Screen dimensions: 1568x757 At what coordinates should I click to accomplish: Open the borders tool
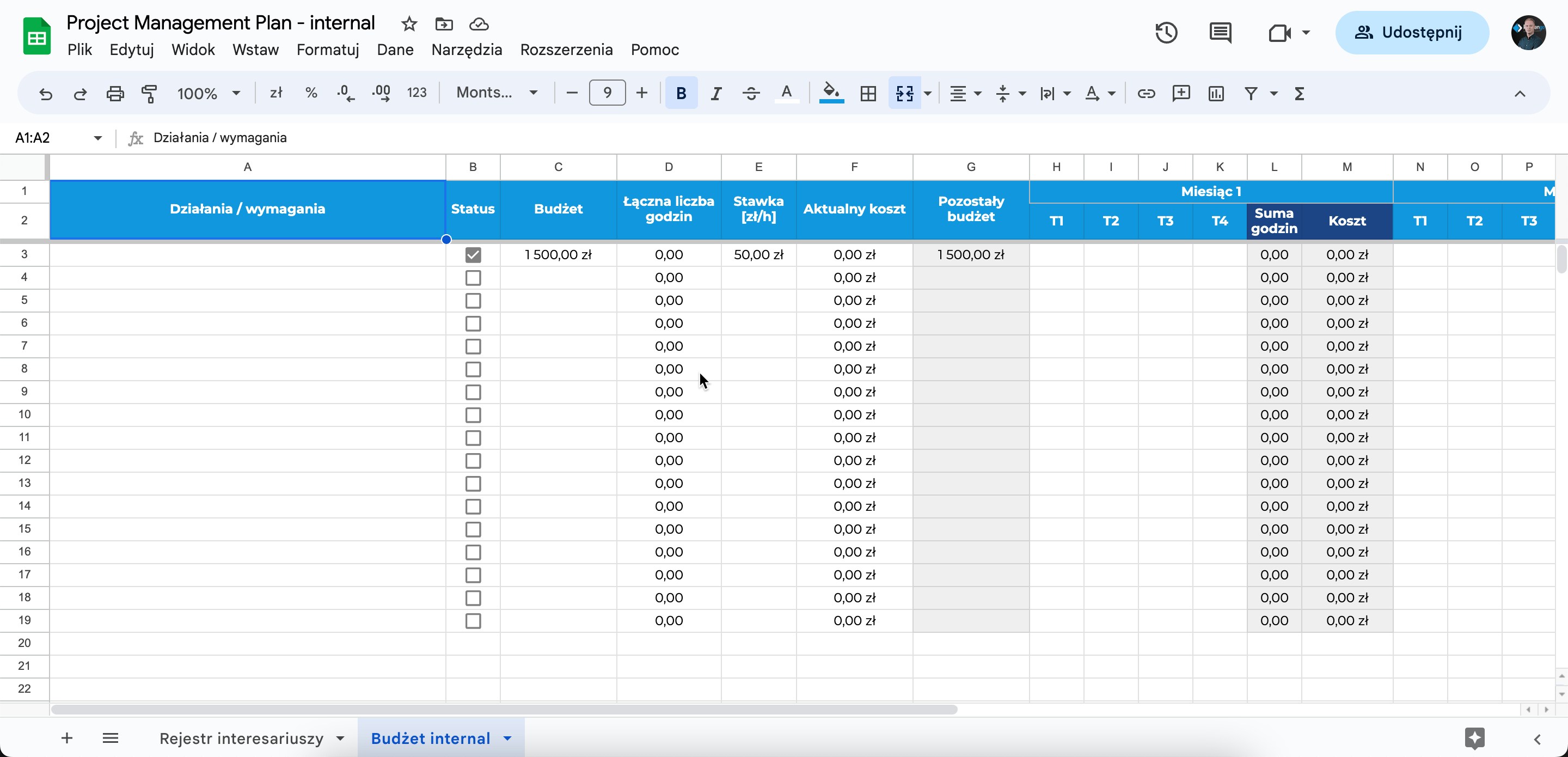point(868,93)
